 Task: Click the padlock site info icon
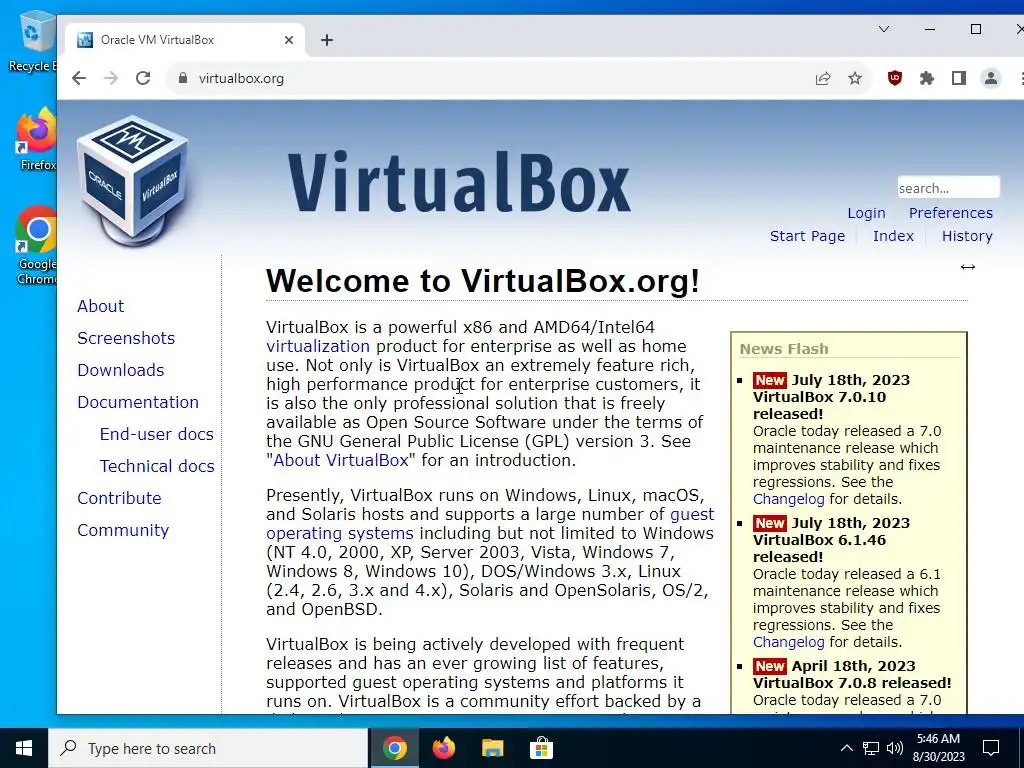coord(183,78)
